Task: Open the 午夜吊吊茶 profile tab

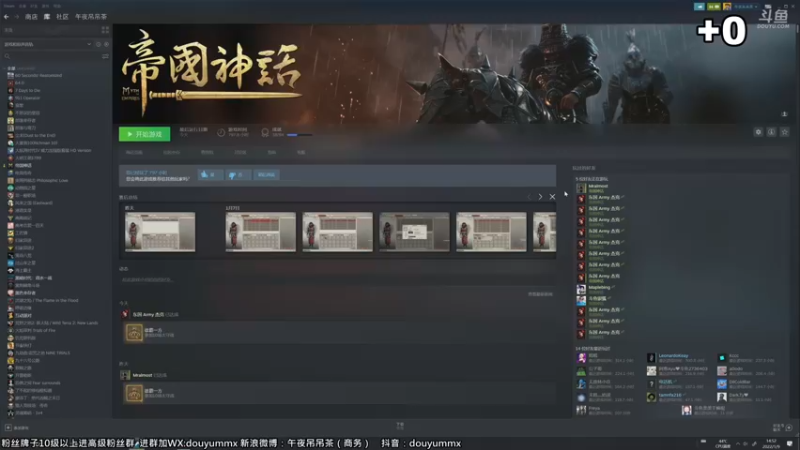Action: (x=91, y=17)
